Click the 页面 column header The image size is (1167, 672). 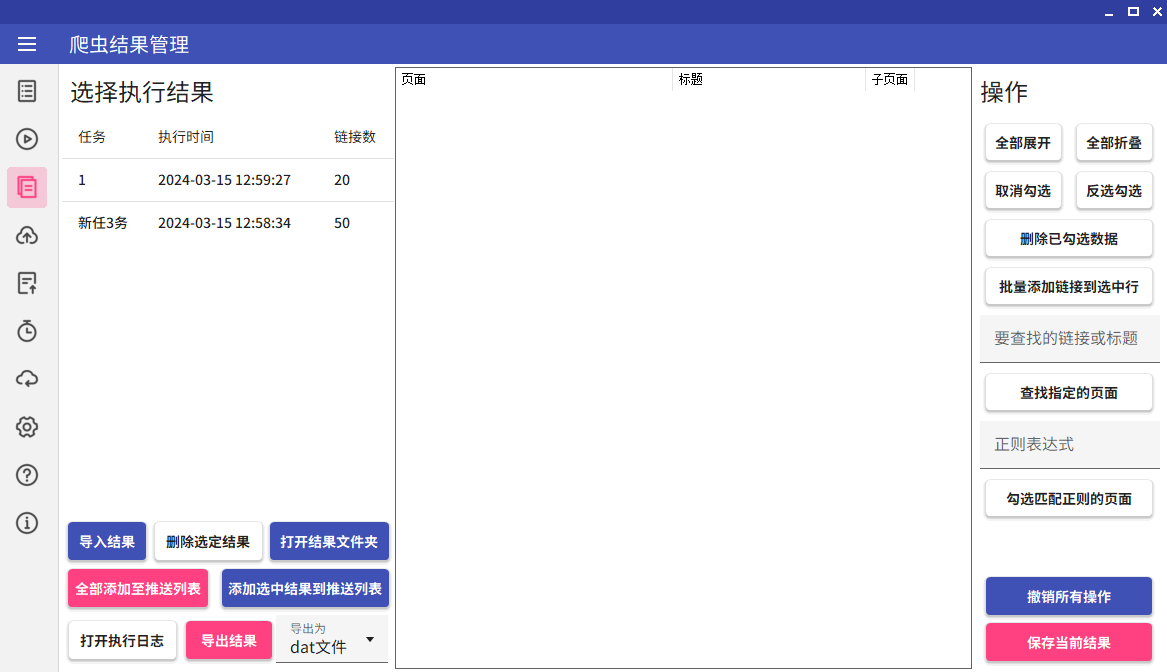[x=534, y=80]
